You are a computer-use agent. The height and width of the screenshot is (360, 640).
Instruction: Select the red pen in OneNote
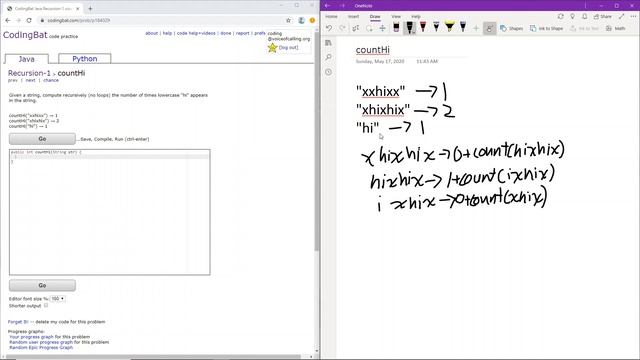(x=423, y=27)
